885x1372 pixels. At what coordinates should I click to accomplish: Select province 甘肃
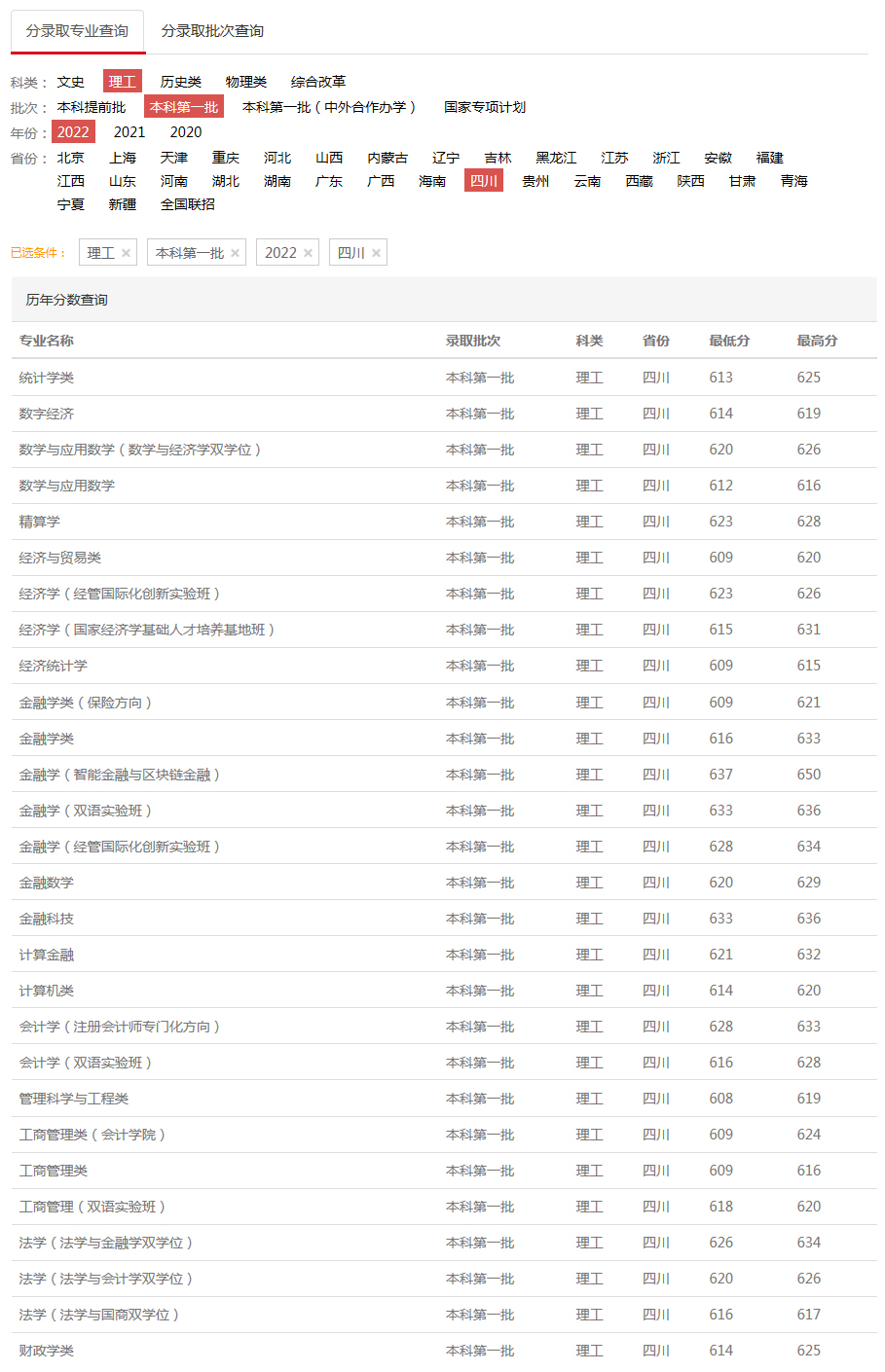point(742,181)
